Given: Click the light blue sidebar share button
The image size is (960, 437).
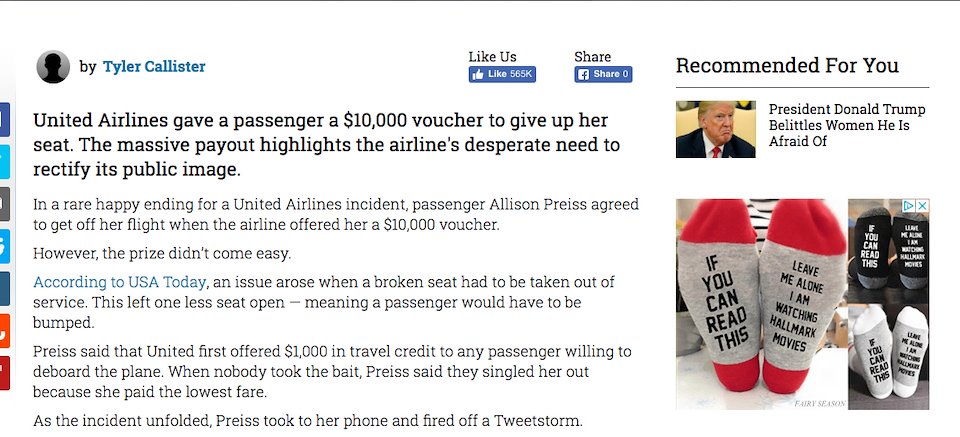Looking at the screenshot, I should click(5, 246).
